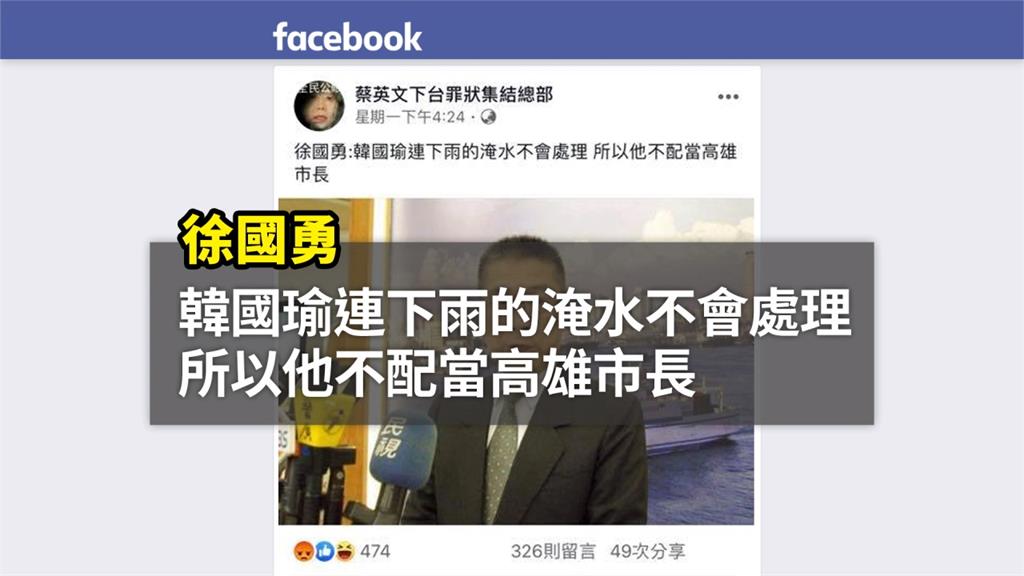This screenshot has width=1024, height=576.
Task: Click the facebook logo in header
Action: [347, 37]
